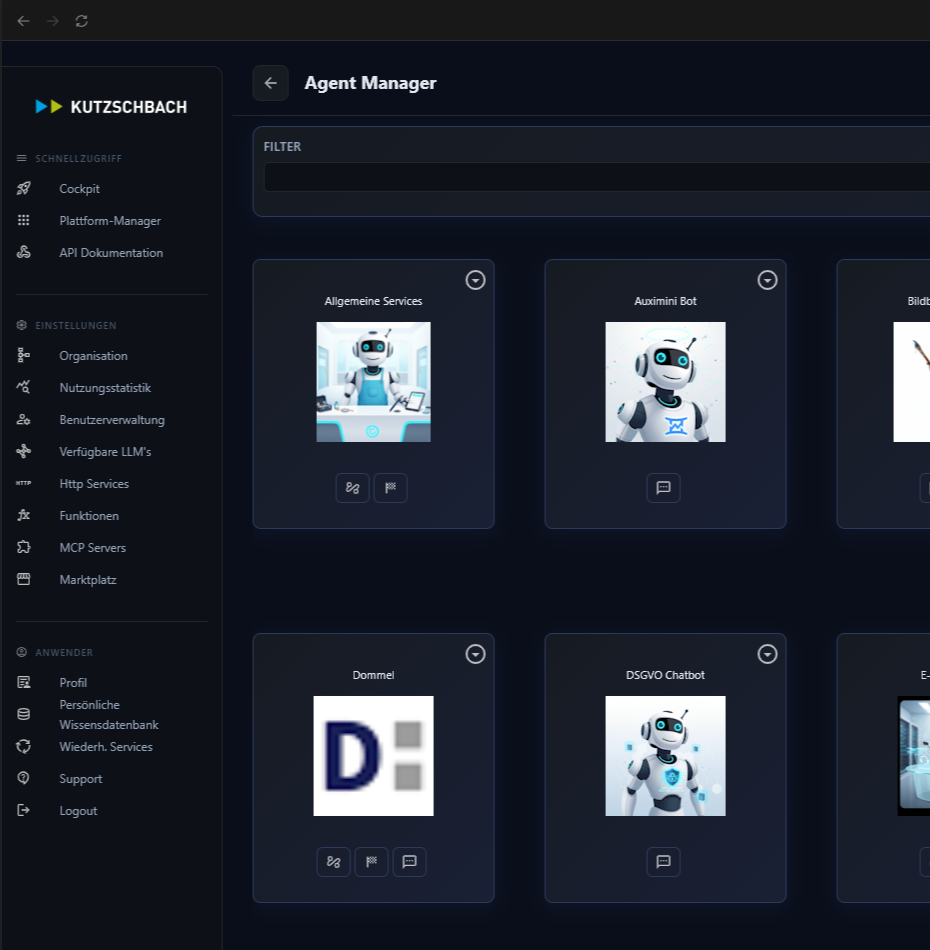Open Support link
The height and width of the screenshot is (950, 930).
click(81, 779)
